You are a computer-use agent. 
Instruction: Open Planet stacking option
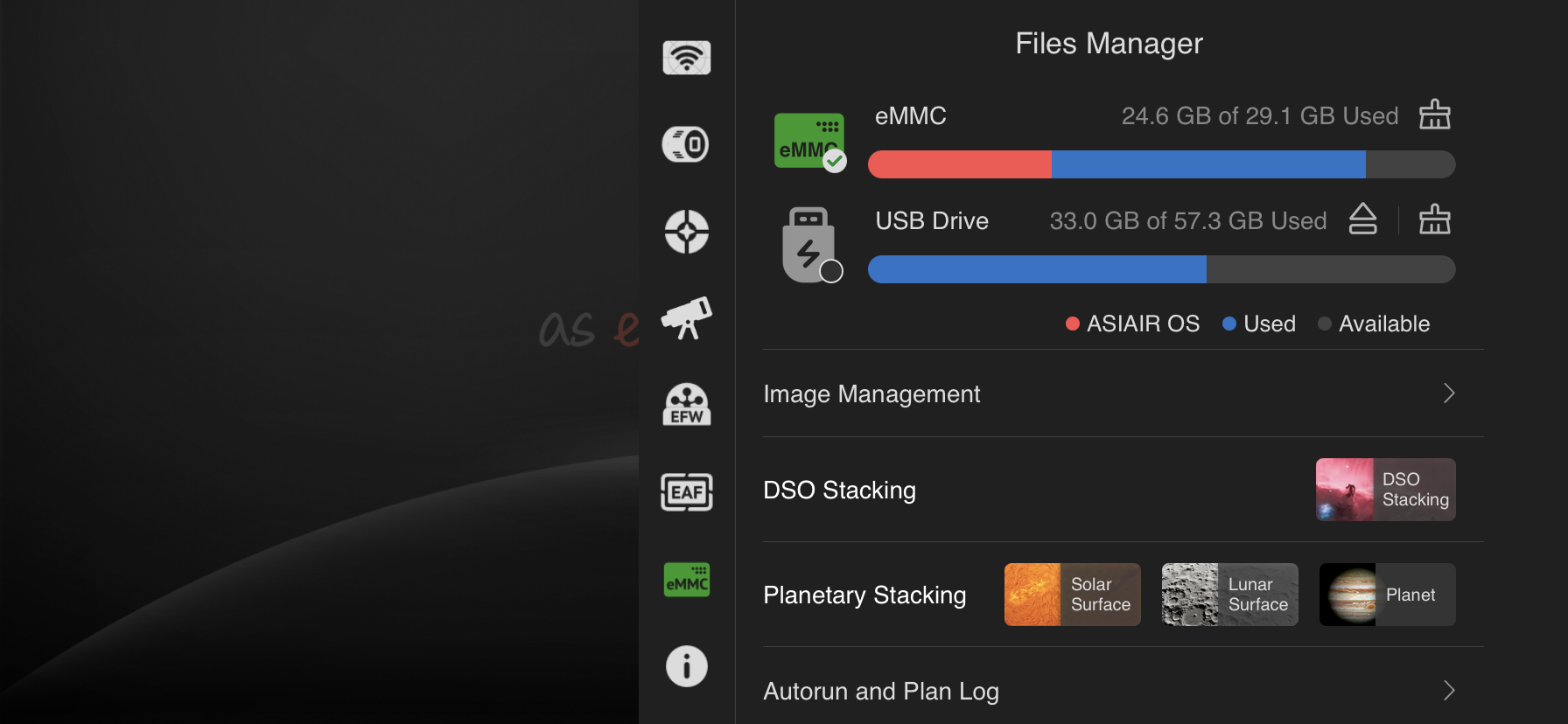(x=1387, y=595)
